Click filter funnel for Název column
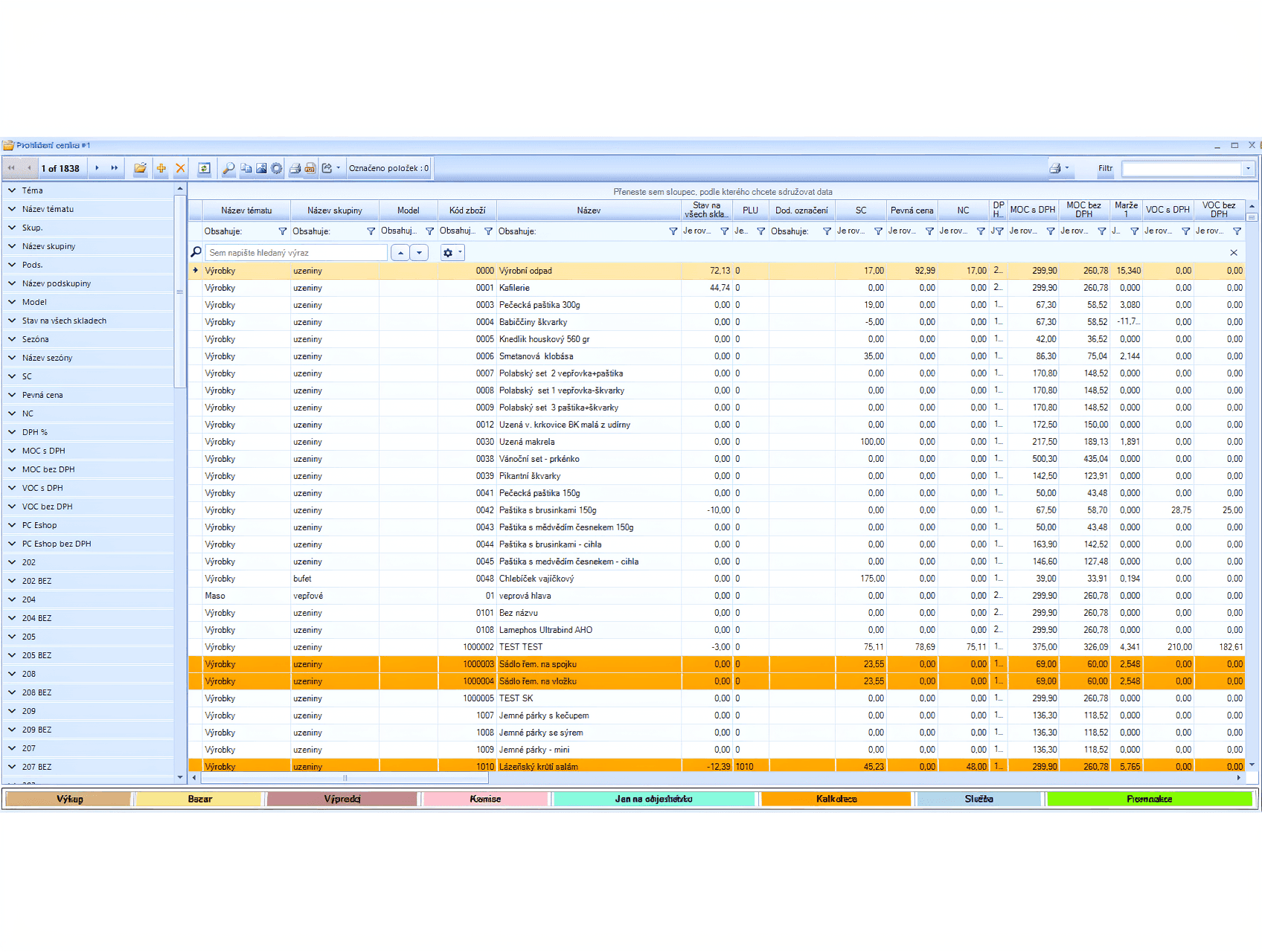The width and height of the screenshot is (1262, 952). (x=673, y=231)
